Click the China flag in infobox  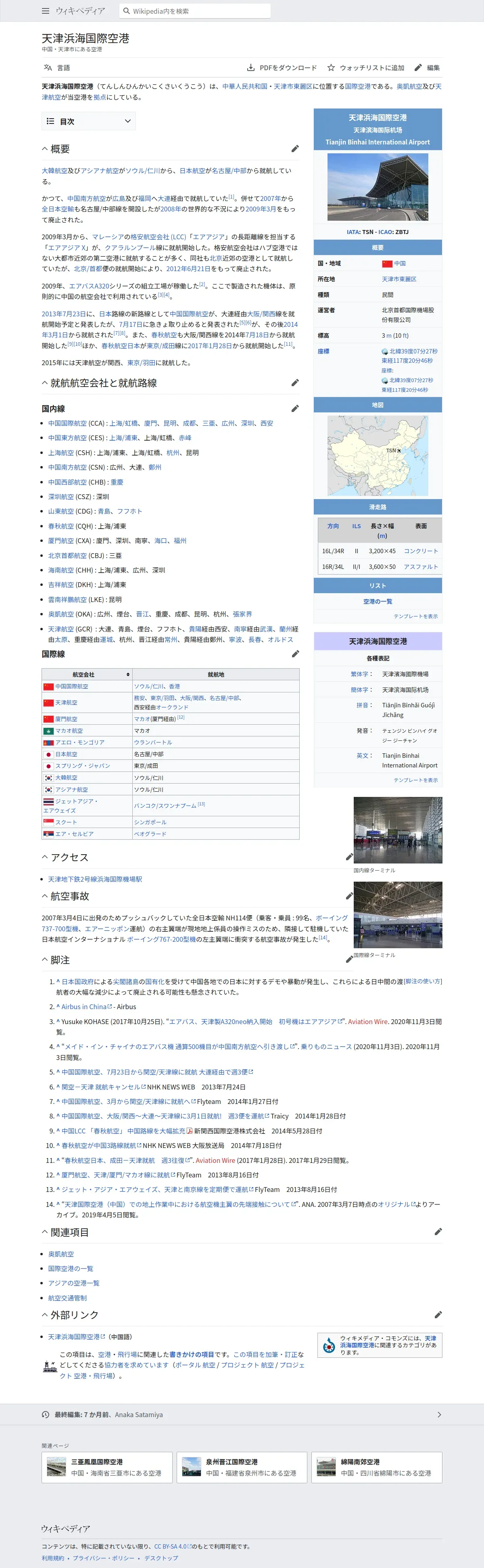386,263
